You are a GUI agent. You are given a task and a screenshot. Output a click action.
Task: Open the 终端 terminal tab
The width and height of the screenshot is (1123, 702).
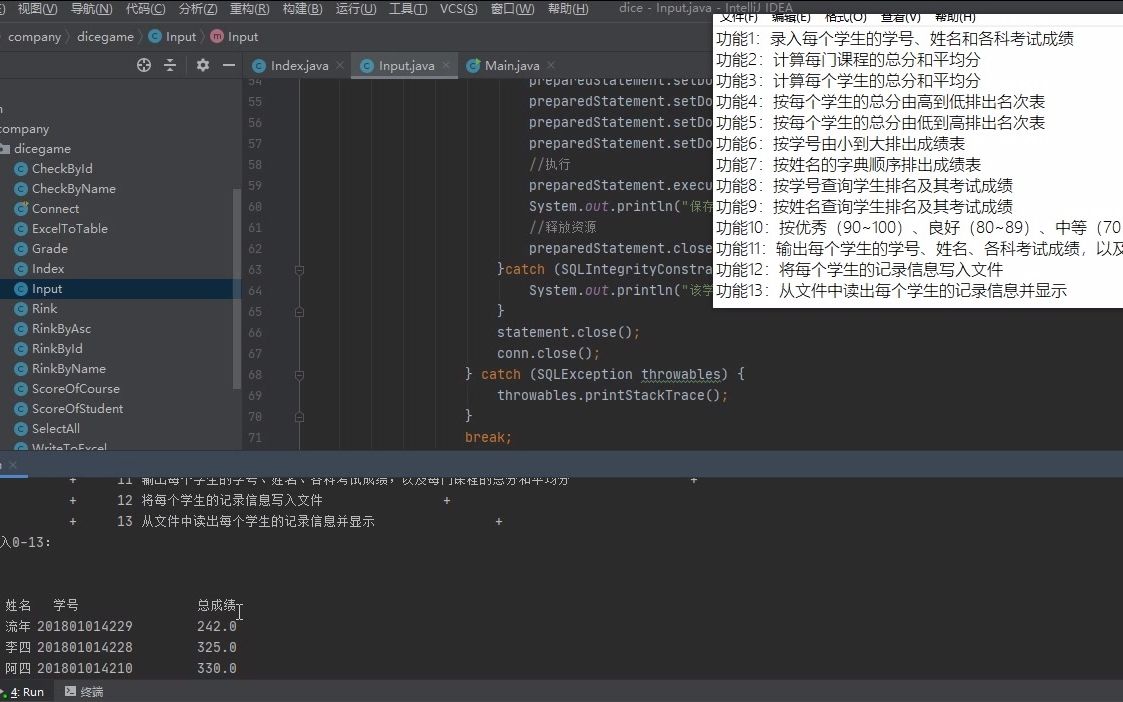[x=90, y=691]
